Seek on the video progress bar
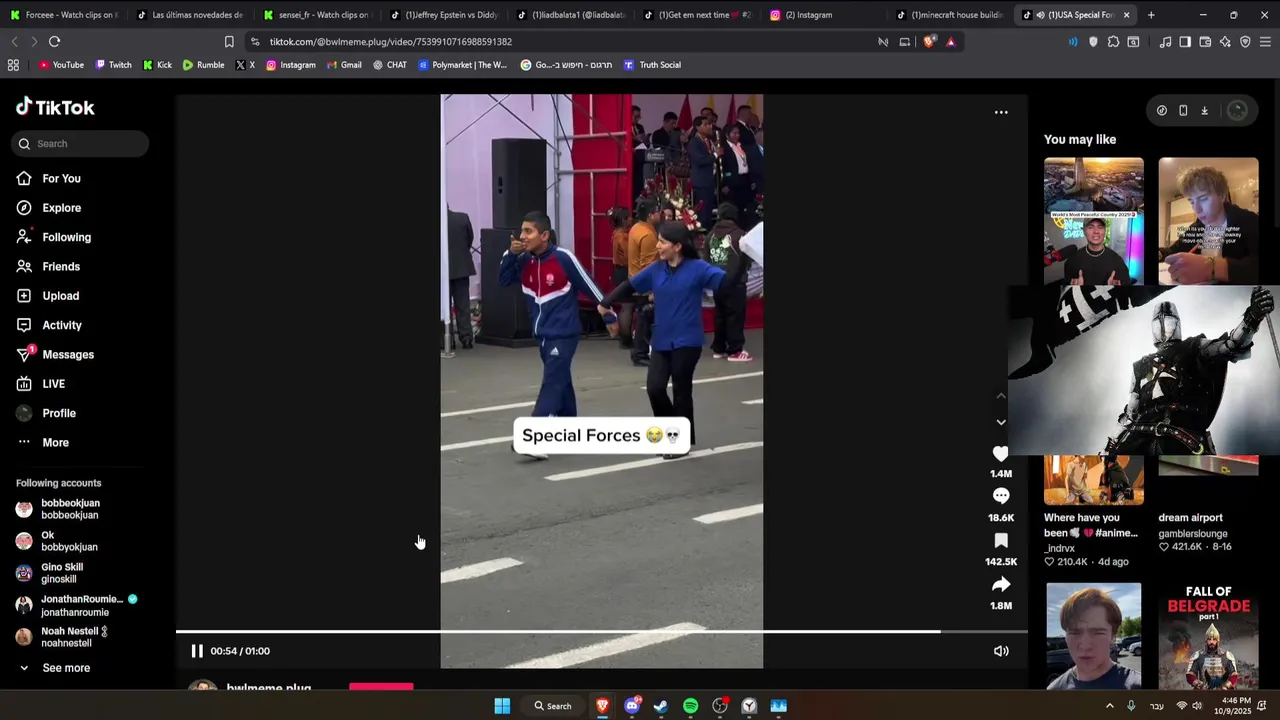 pos(601,631)
